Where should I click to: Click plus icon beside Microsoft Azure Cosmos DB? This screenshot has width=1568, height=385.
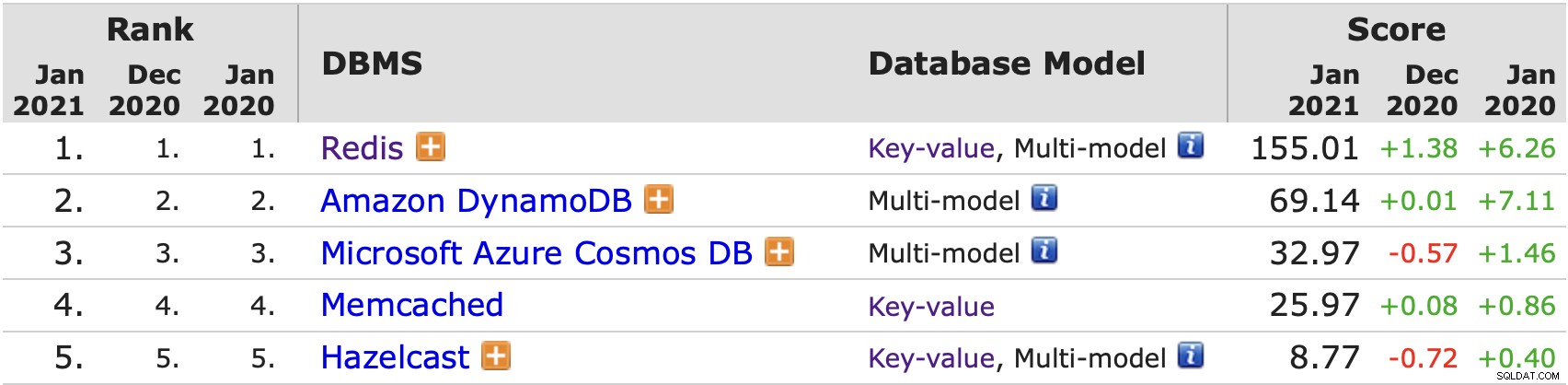coord(779,251)
